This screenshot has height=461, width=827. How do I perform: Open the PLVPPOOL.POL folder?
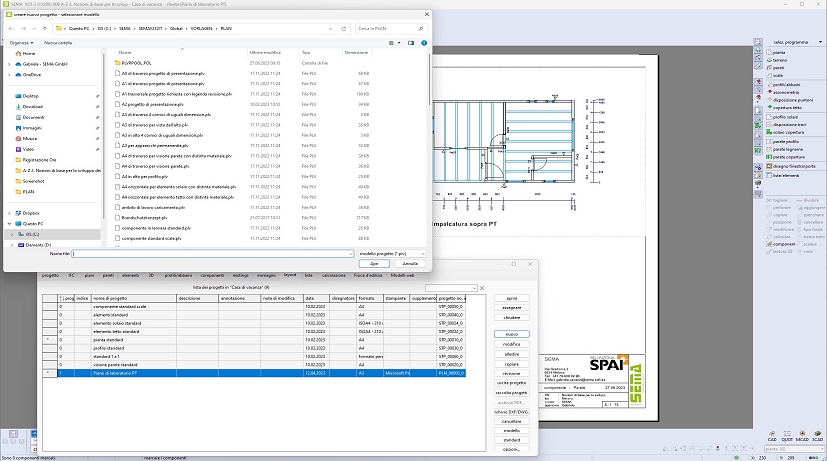tap(134, 62)
